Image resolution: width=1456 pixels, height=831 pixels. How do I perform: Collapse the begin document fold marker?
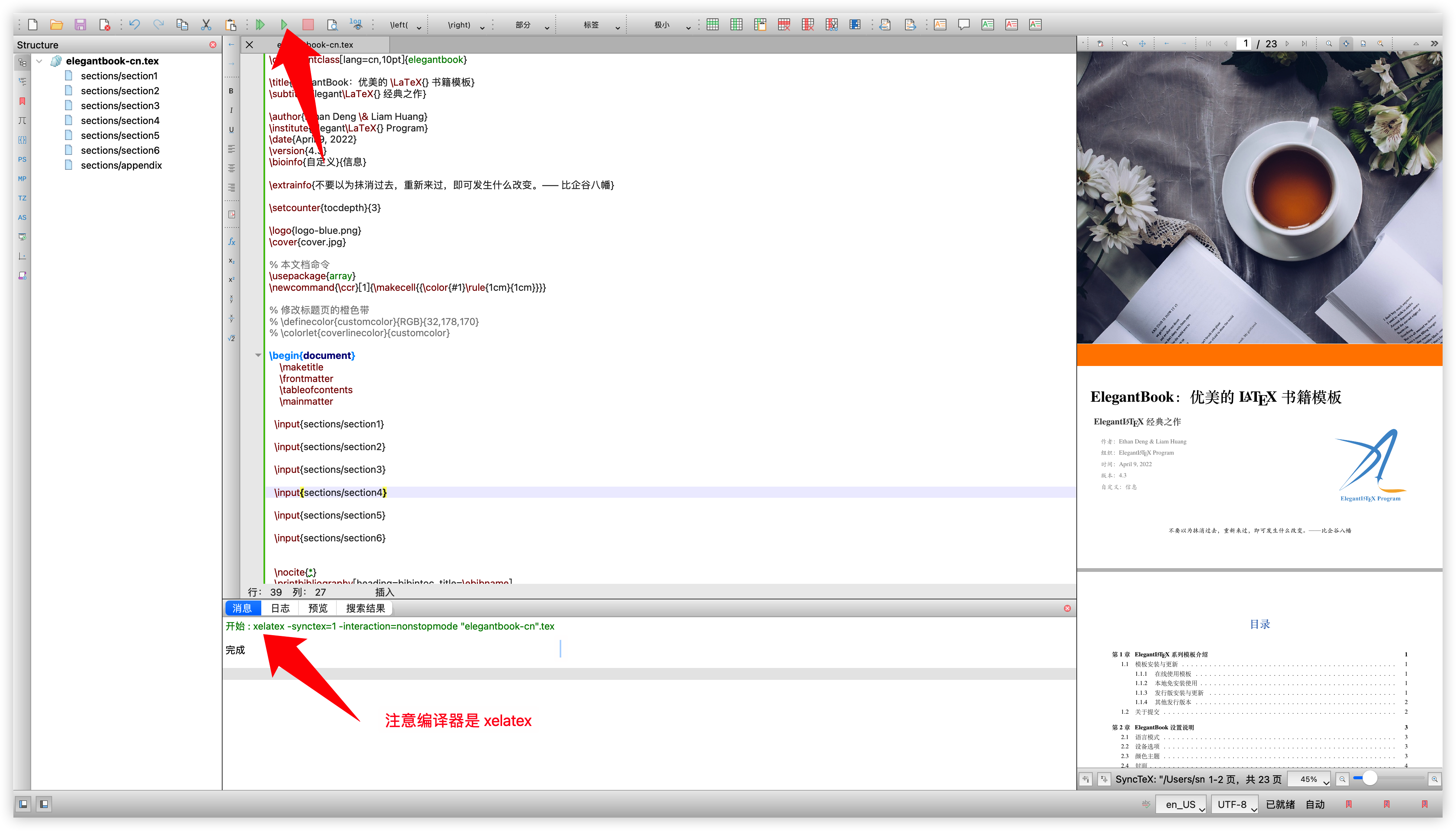pos(258,355)
